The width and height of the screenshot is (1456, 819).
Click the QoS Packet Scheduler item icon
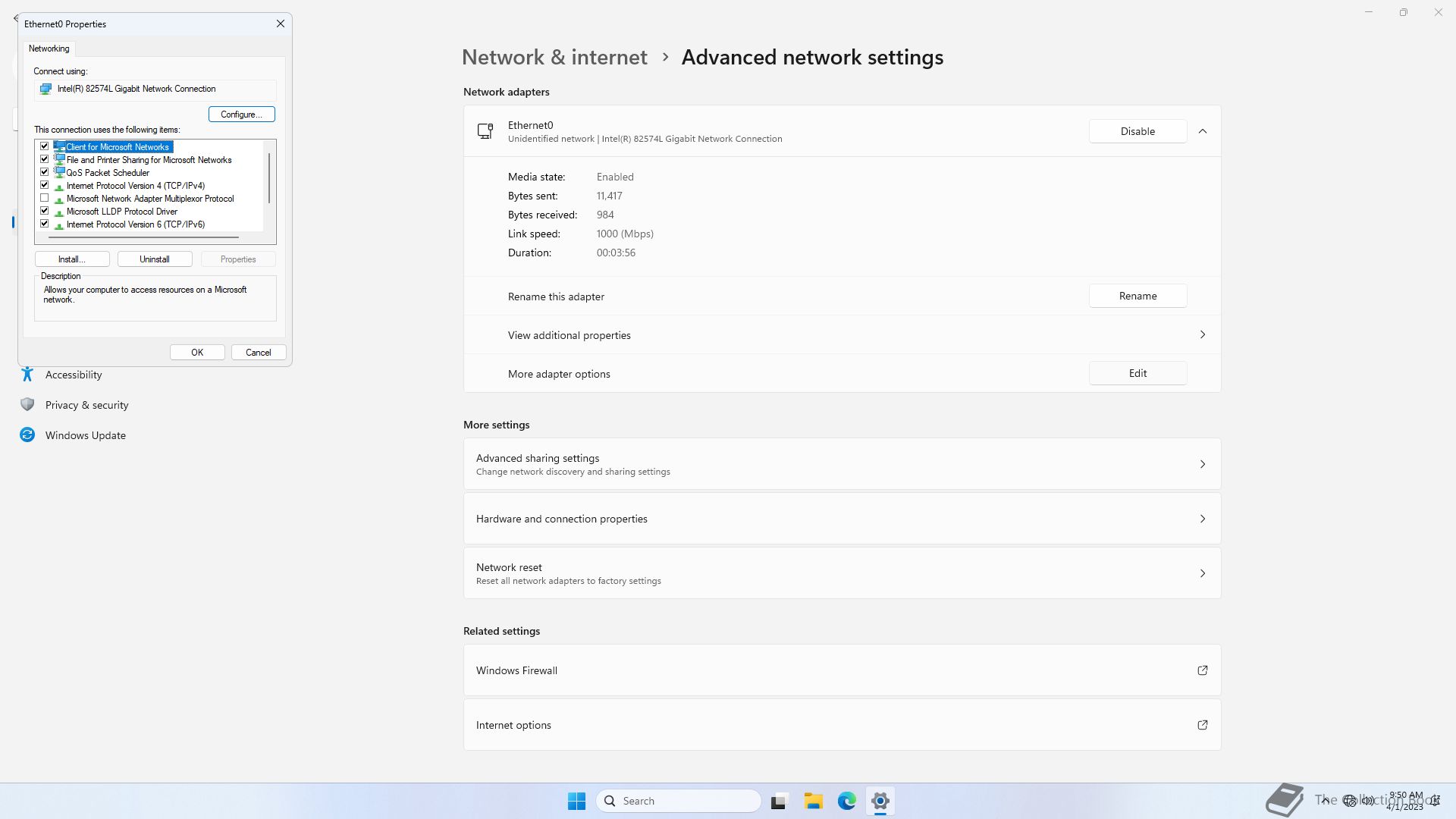point(59,172)
